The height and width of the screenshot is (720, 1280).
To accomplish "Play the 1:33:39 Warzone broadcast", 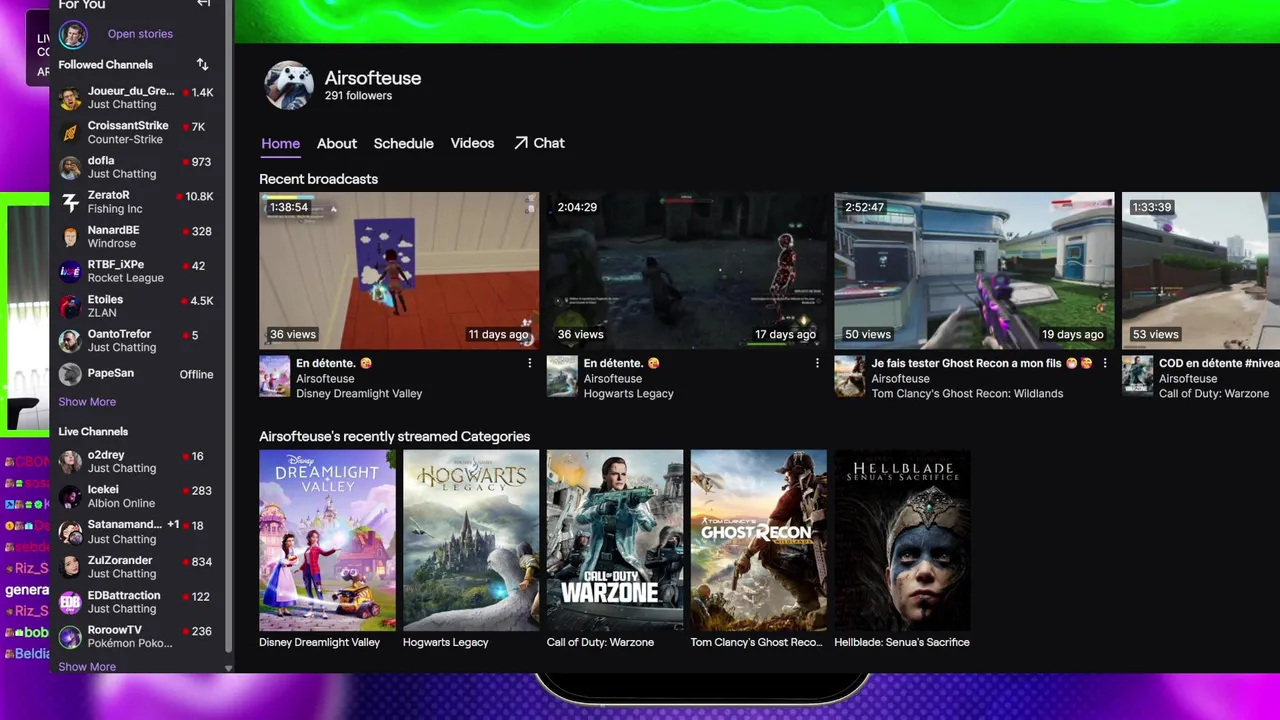I will [1201, 271].
